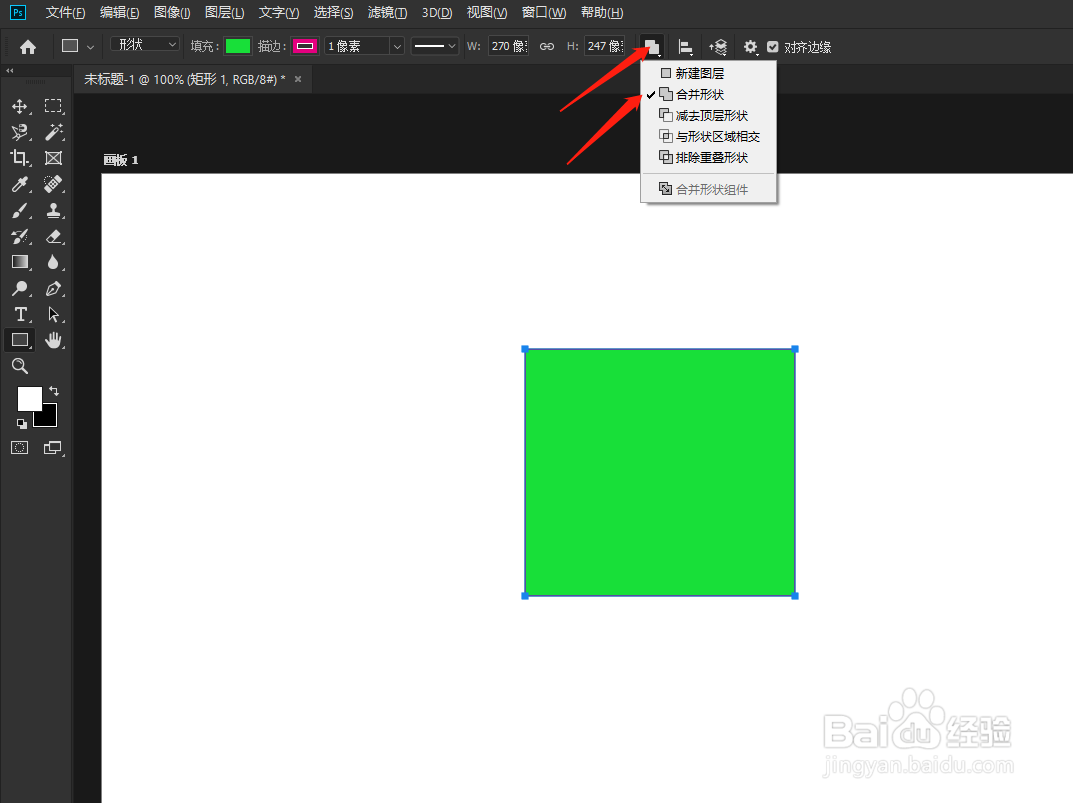Select the Type tool
This screenshot has width=1073, height=803.
(20, 314)
